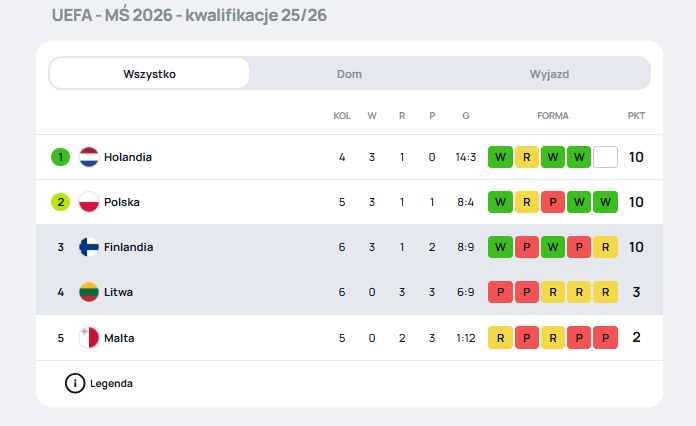Click the Legenda info icon
This screenshot has width=696, height=426.
75,383
